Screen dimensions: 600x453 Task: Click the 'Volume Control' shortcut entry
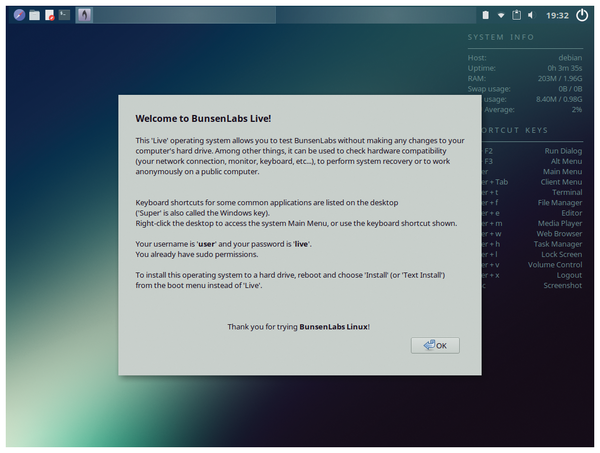pos(555,265)
